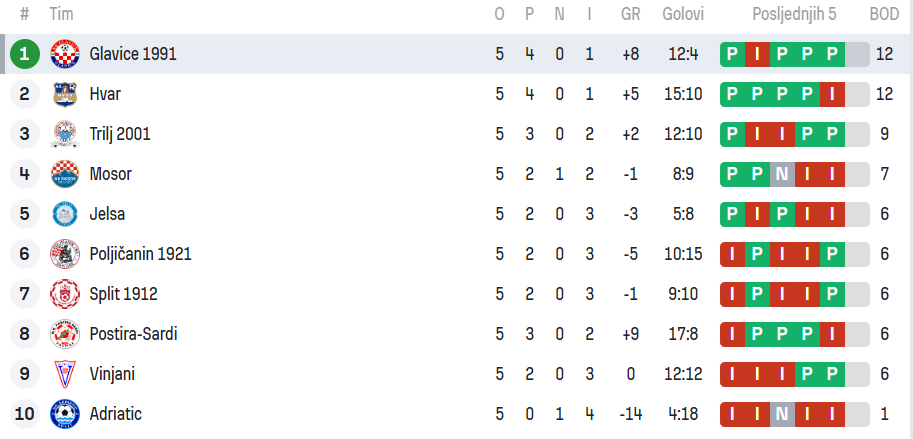Click Mosor's gray draw form badge
Screen dimensions: 913x439
point(783,174)
